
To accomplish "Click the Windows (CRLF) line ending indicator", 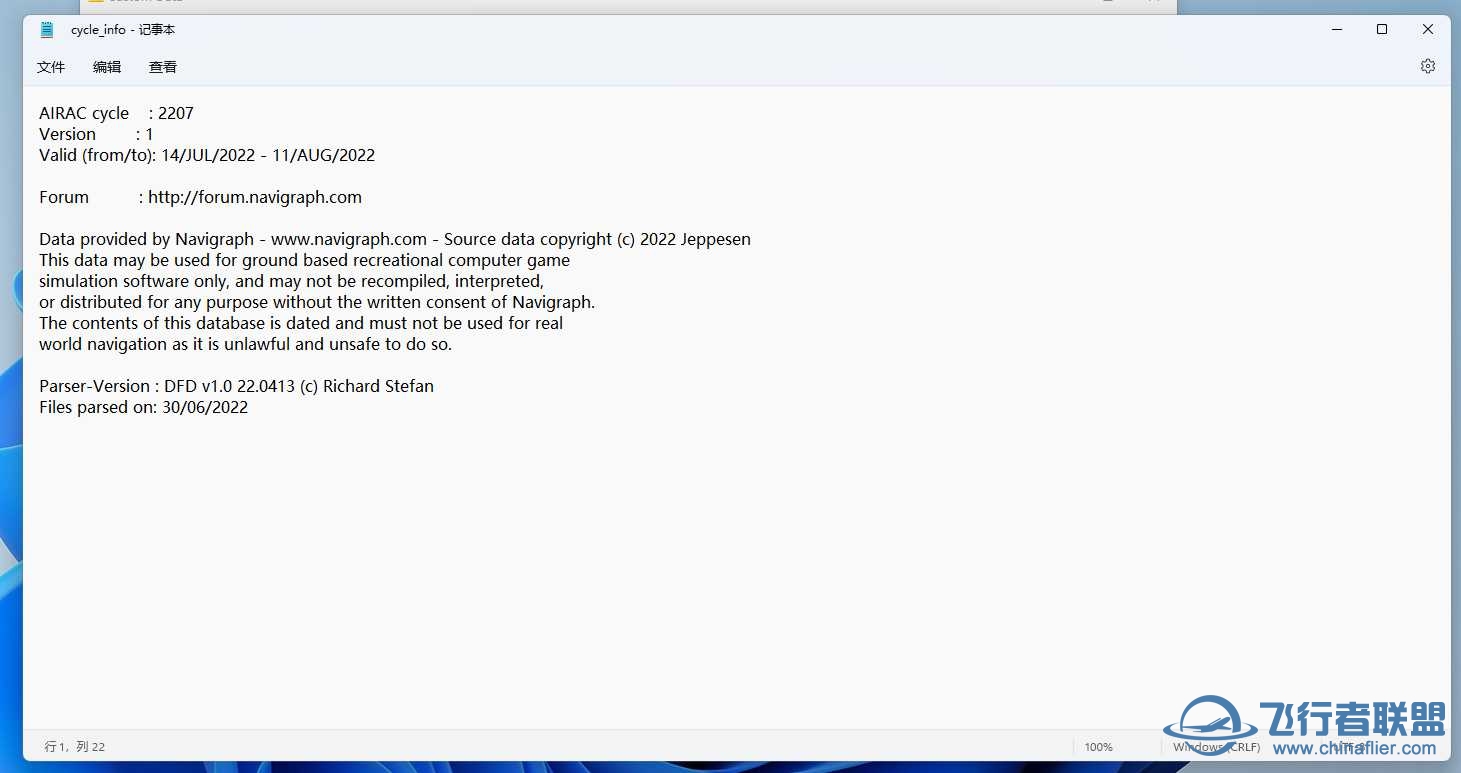I will (x=1216, y=747).
